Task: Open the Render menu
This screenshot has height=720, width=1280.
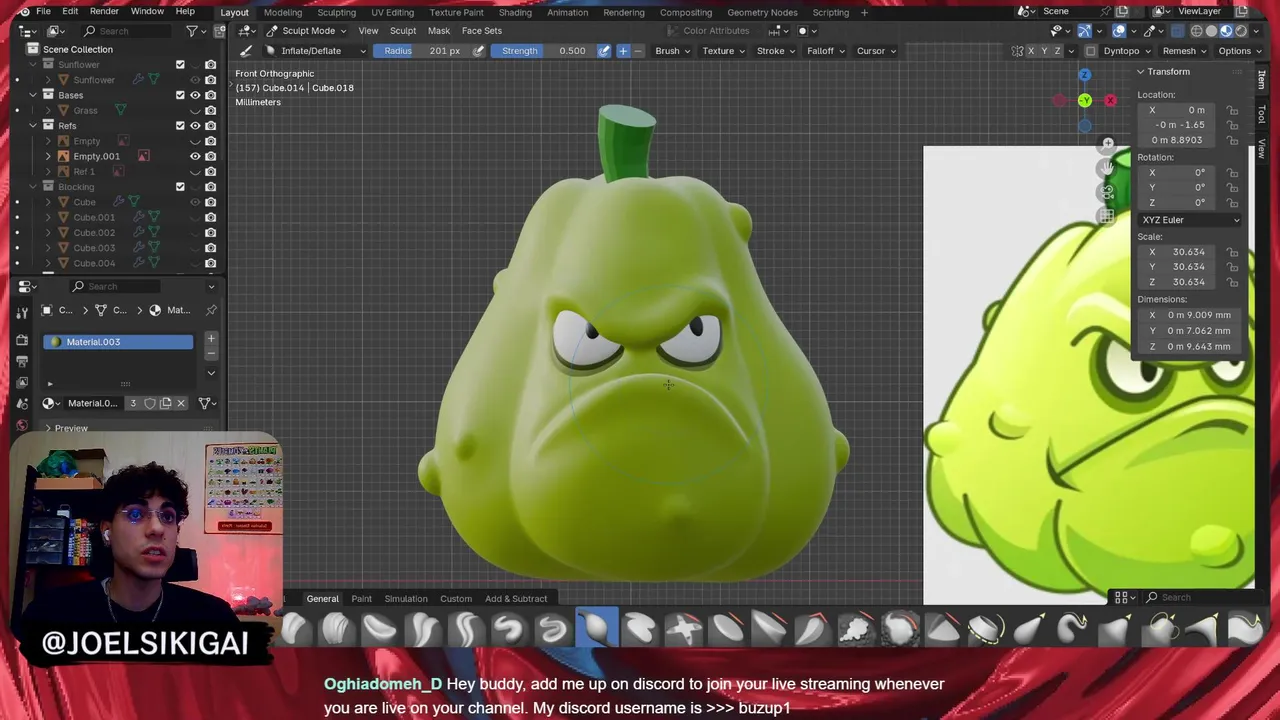Action: (x=104, y=11)
